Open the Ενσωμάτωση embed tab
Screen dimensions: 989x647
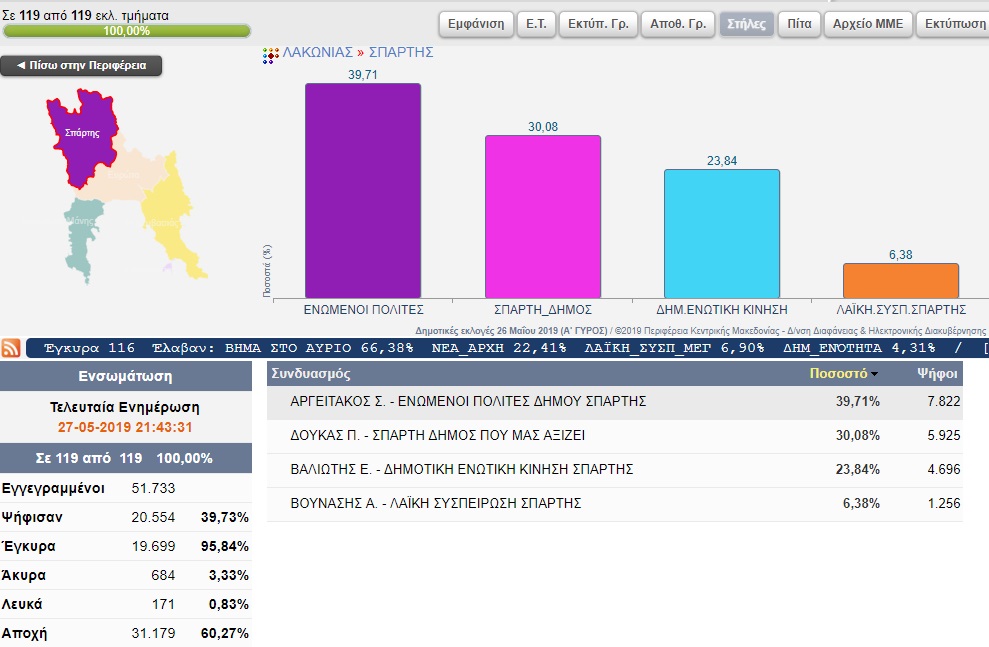coord(125,377)
